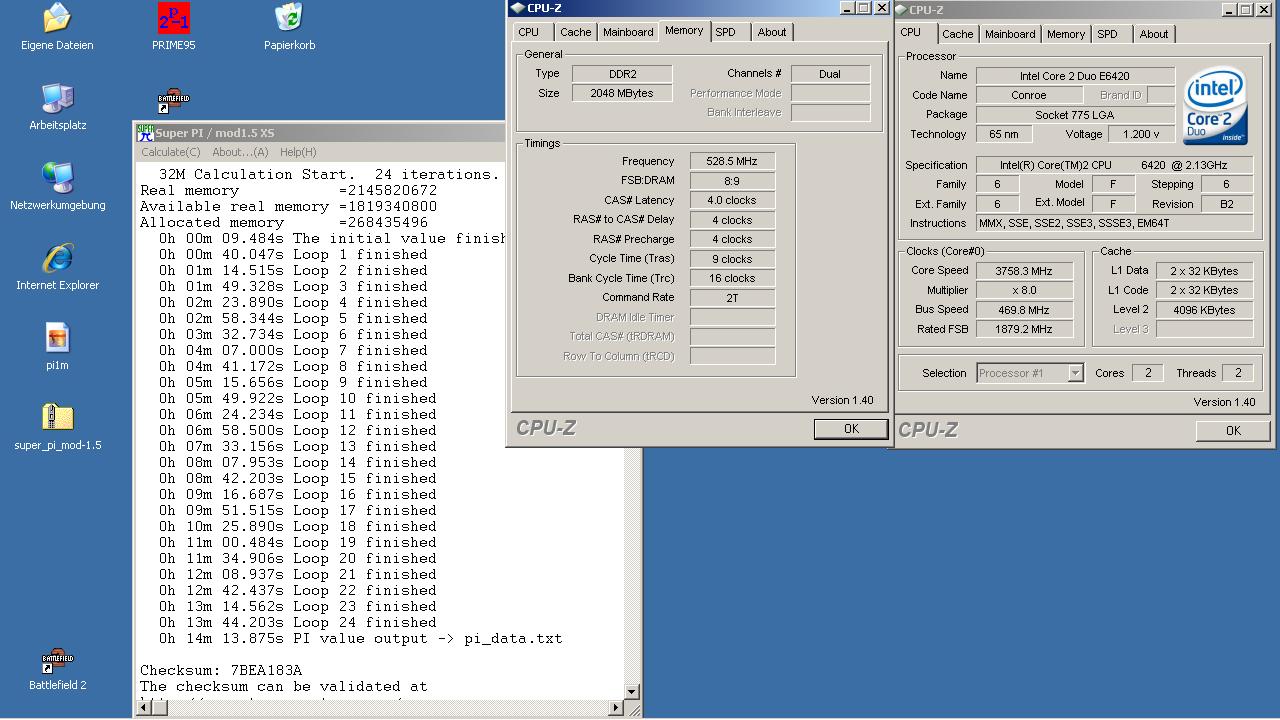Click the Super PI title bar icon
This screenshot has width=1280, height=720.
(145, 132)
